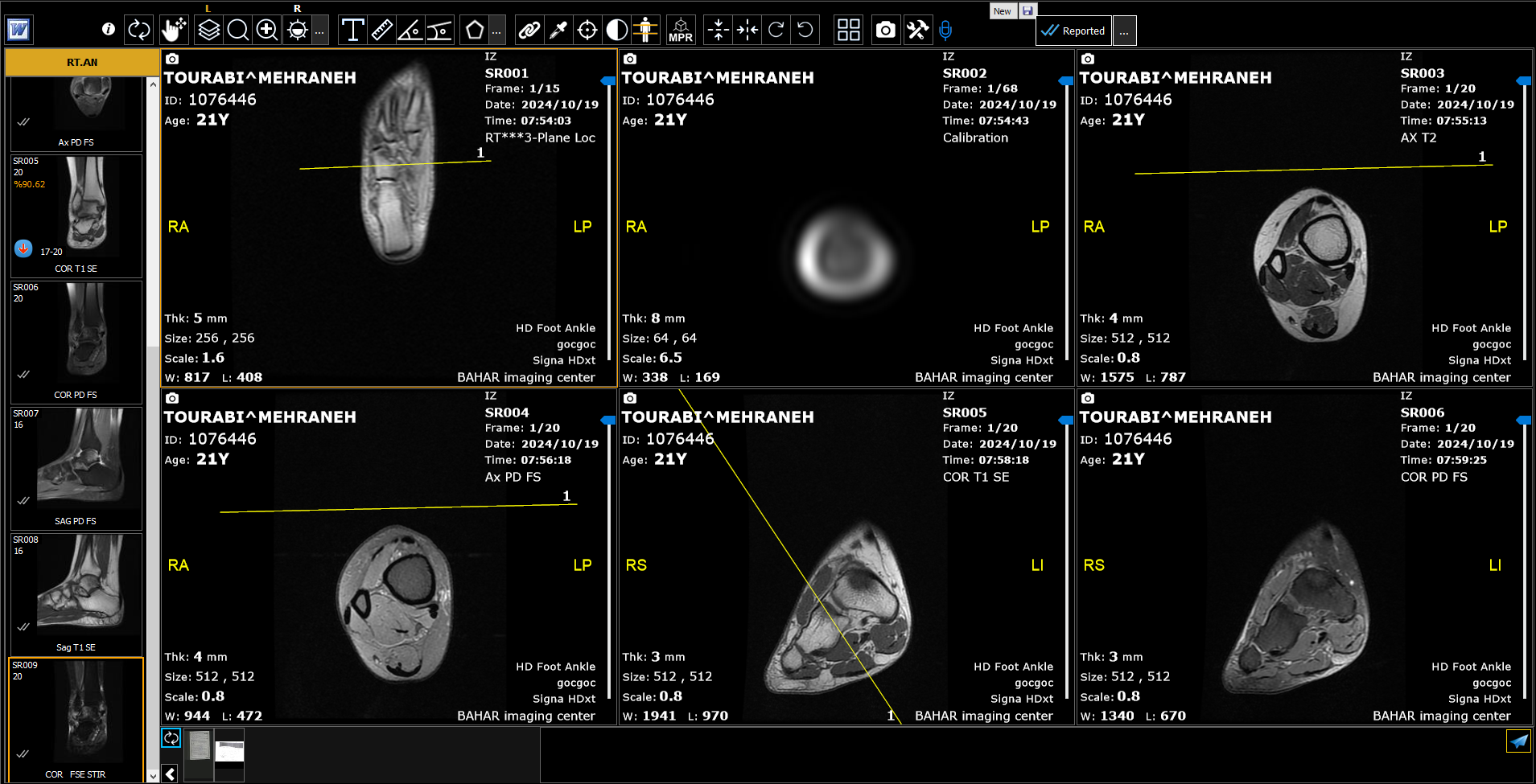Select the pan hand tool
This screenshot has width=1536, height=784.
[x=173, y=31]
